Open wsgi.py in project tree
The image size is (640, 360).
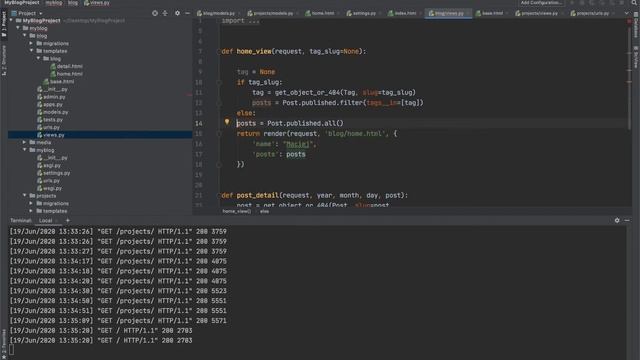(50, 188)
